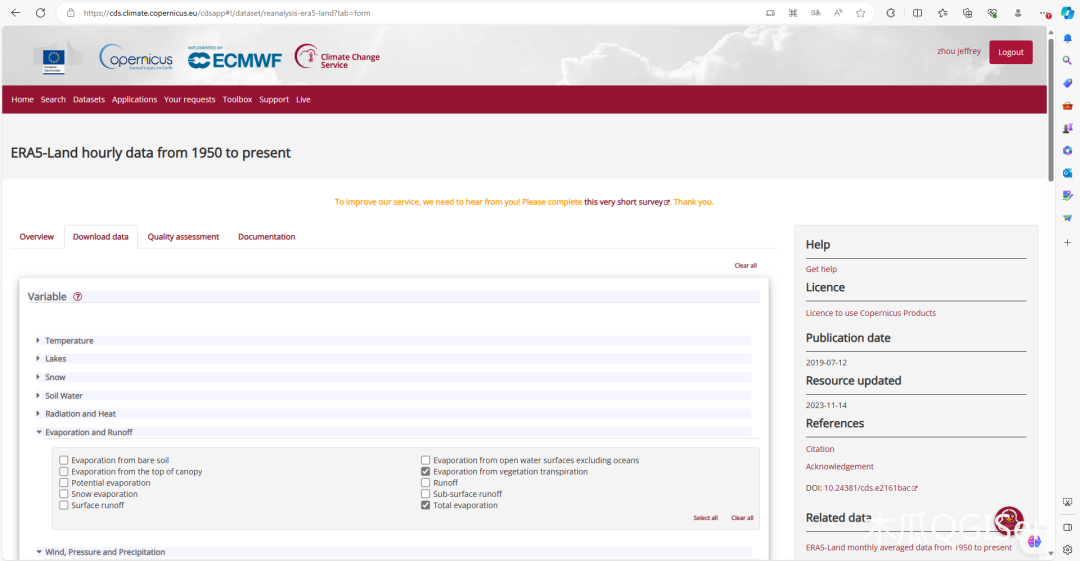Open the settings and more ellipsis menu
1080x561 pixels.
pos(1045,12)
